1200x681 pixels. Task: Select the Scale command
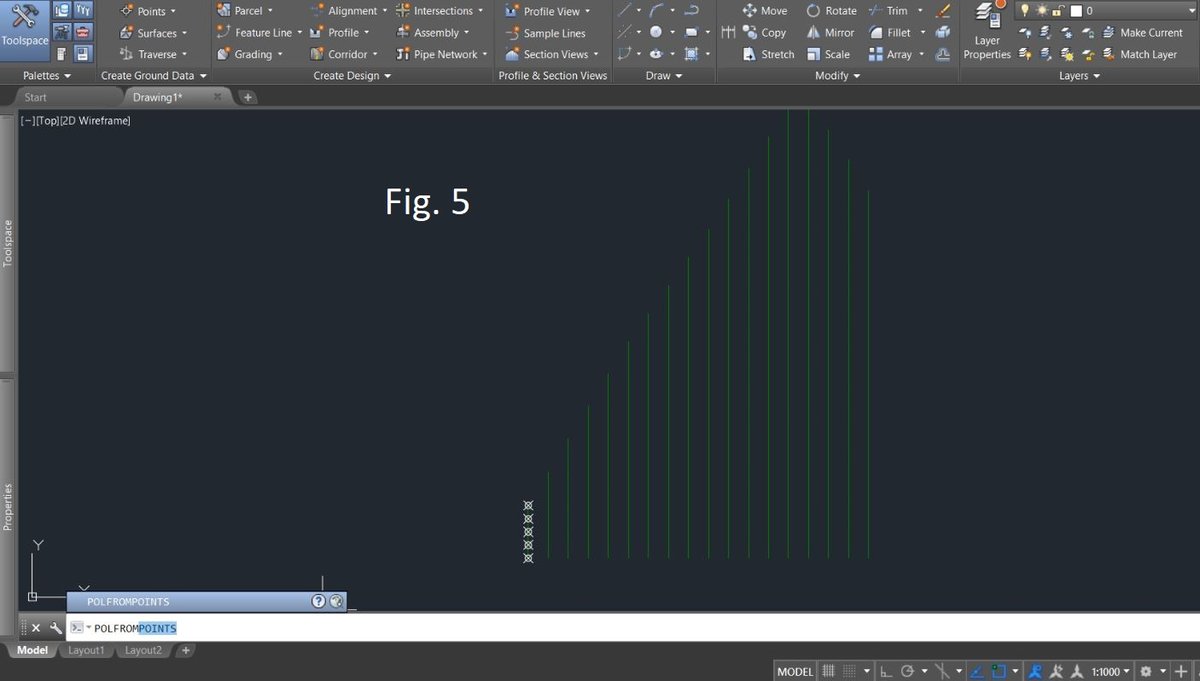pyautogui.click(x=832, y=54)
